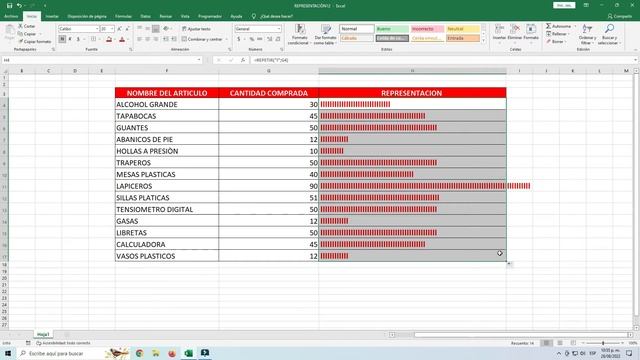Viewport: 640px width, 360px height.
Task: Cut selection with the Cortar scissors
Action: point(27,26)
